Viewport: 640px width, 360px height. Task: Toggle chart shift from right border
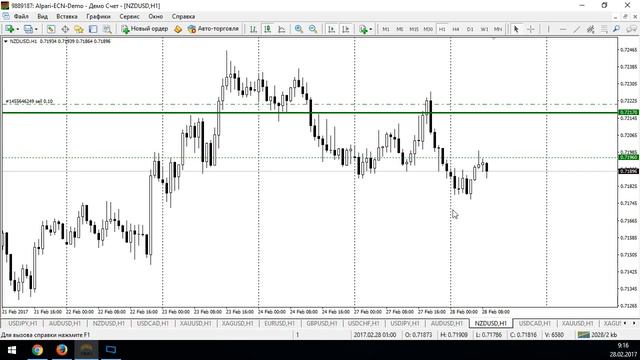(x=345, y=29)
